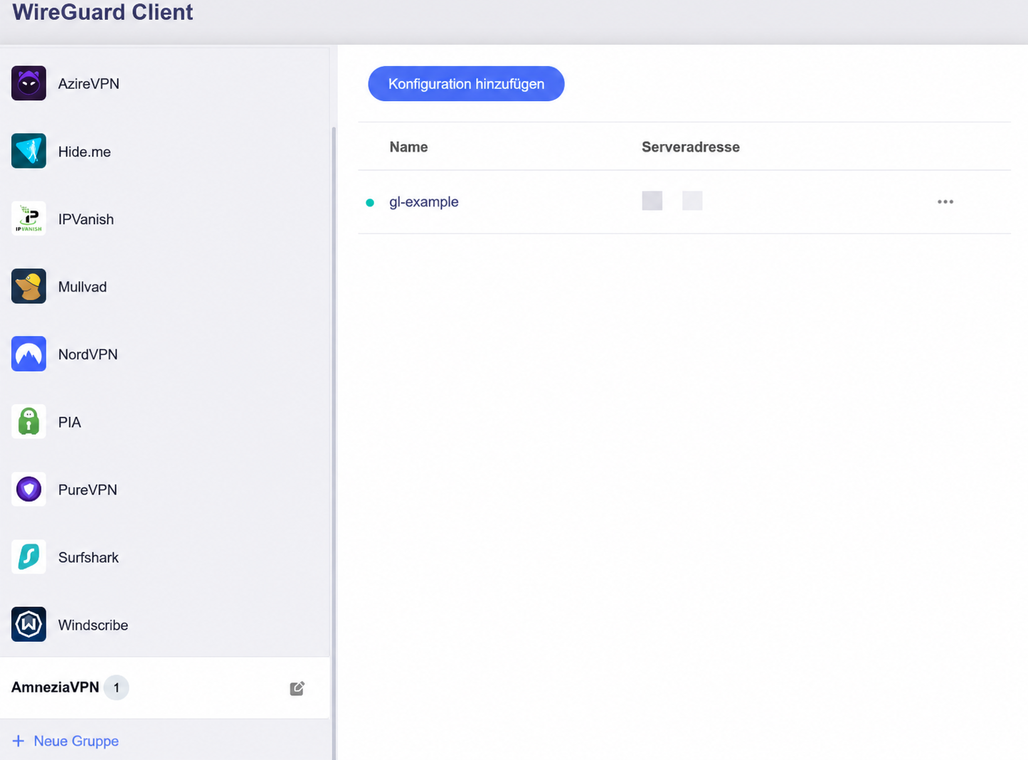This screenshot has height=760, width=1028.
Task: Open the three-dot menu for gl-example
Action: (x=945, y=202)
